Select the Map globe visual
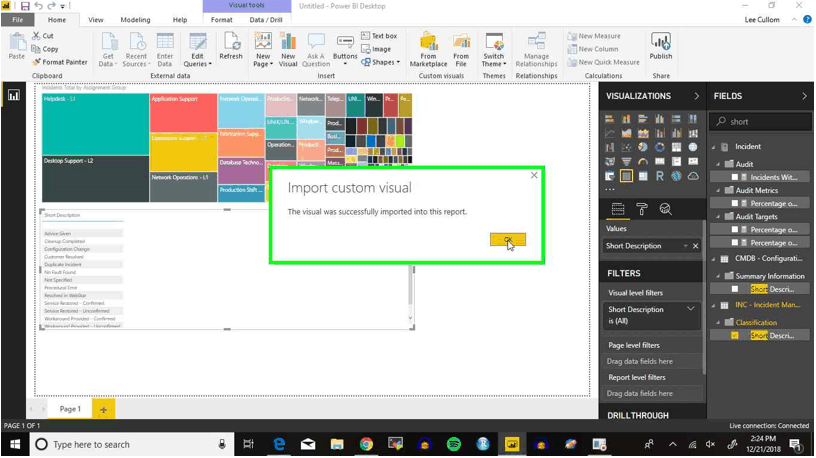Screen dimensions: 816x458 (693, 147)
